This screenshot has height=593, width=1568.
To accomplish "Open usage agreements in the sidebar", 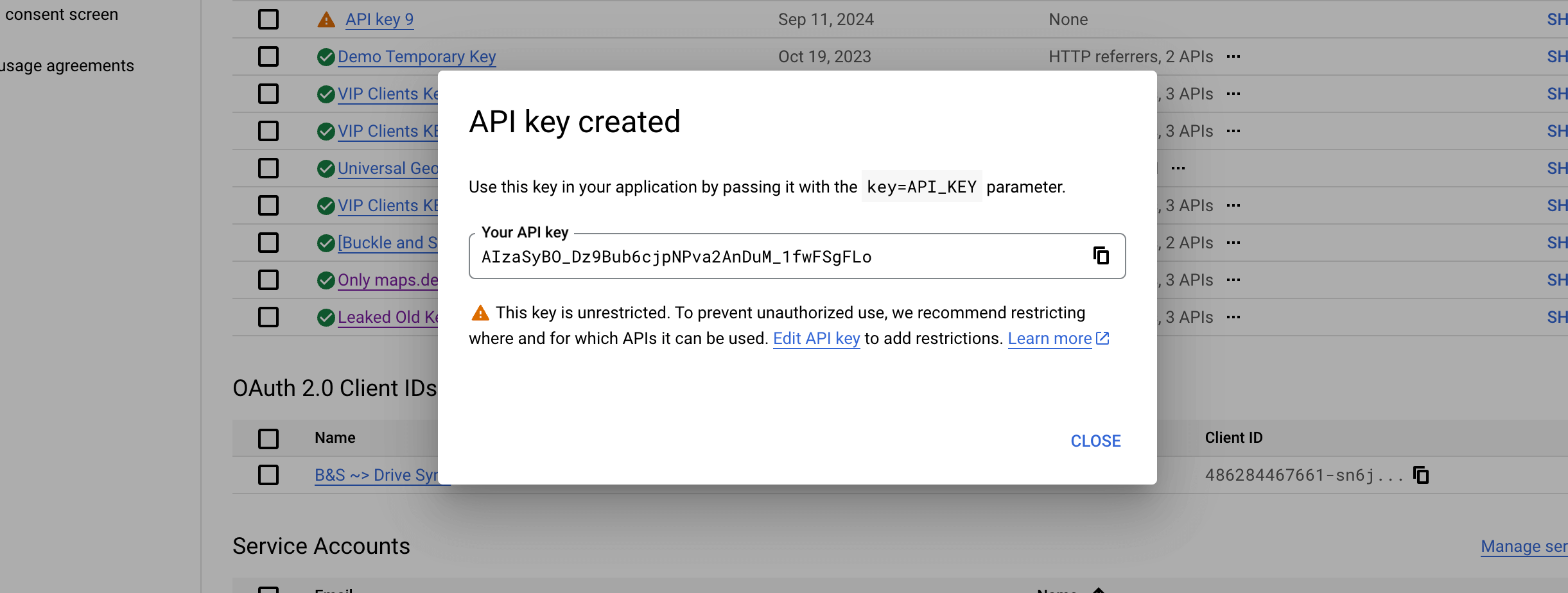I will click(x=67, y=65).
